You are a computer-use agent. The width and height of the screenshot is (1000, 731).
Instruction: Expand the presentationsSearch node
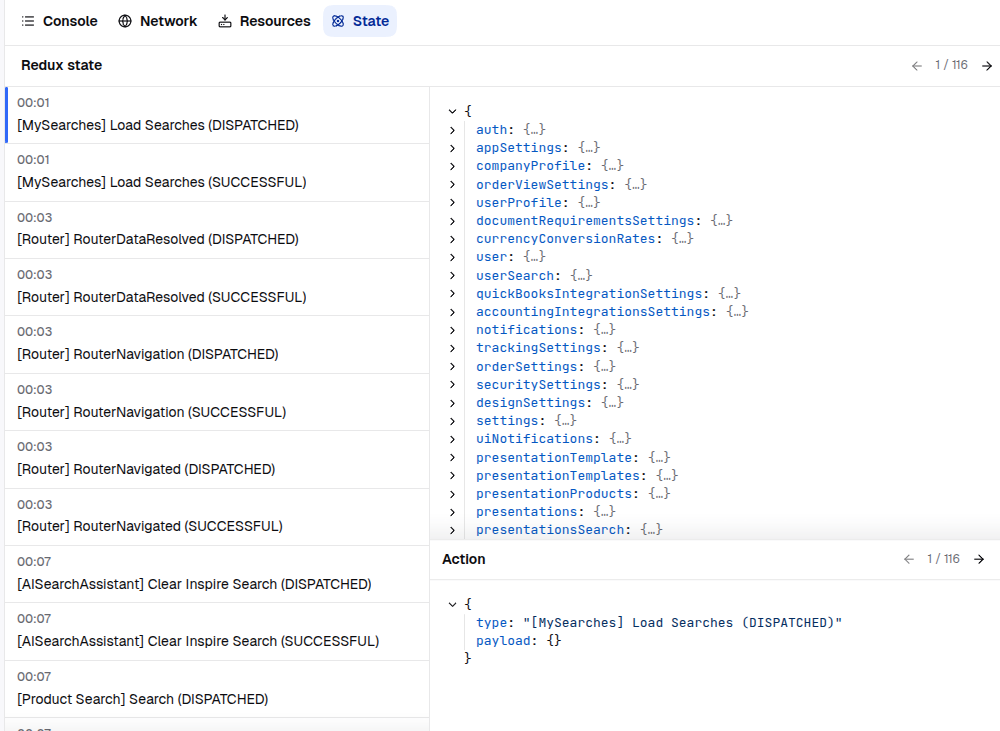click(452, 529)
